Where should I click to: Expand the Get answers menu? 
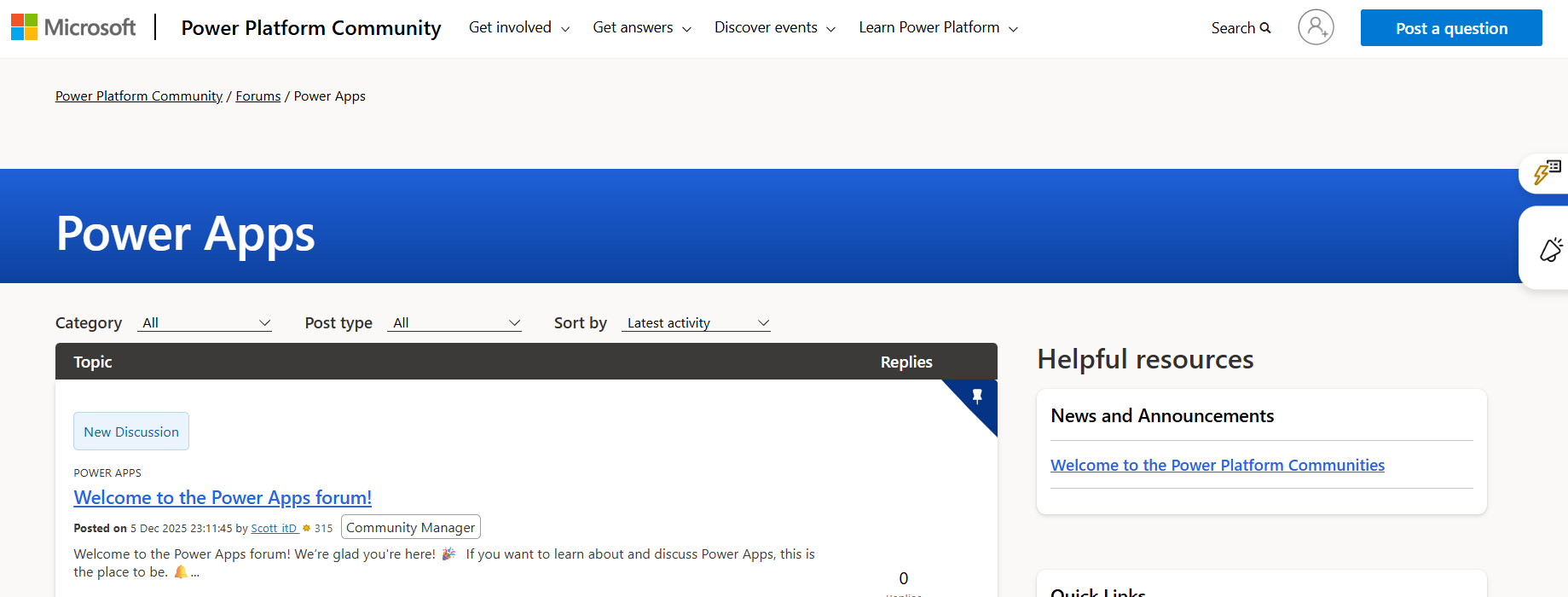pyautogui.click(x=642, y=27)
